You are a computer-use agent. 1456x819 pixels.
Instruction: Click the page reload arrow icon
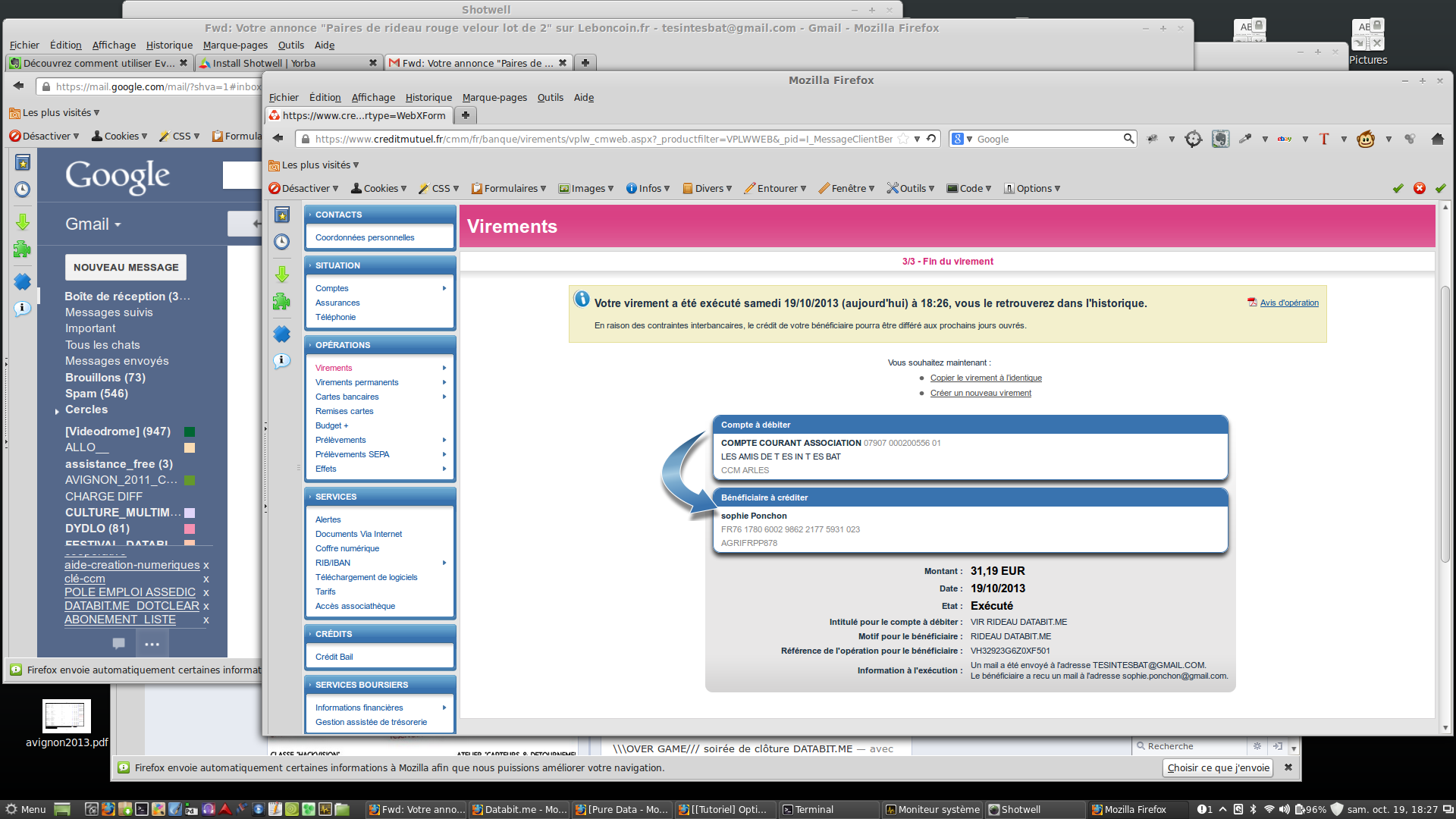click(x=931, y=139)
